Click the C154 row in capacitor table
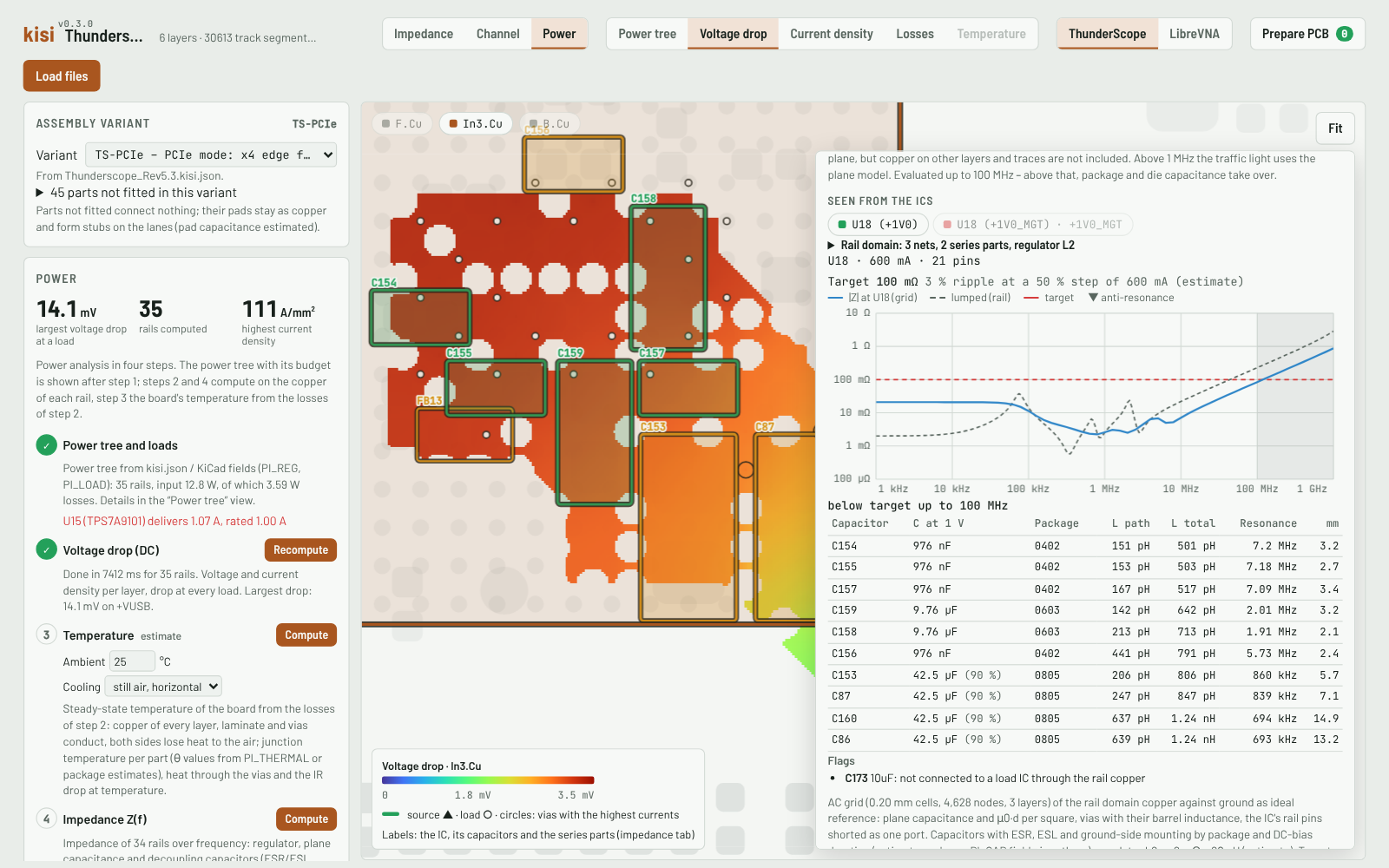Screen dimensions: 1389x868 pos(1085,546)
